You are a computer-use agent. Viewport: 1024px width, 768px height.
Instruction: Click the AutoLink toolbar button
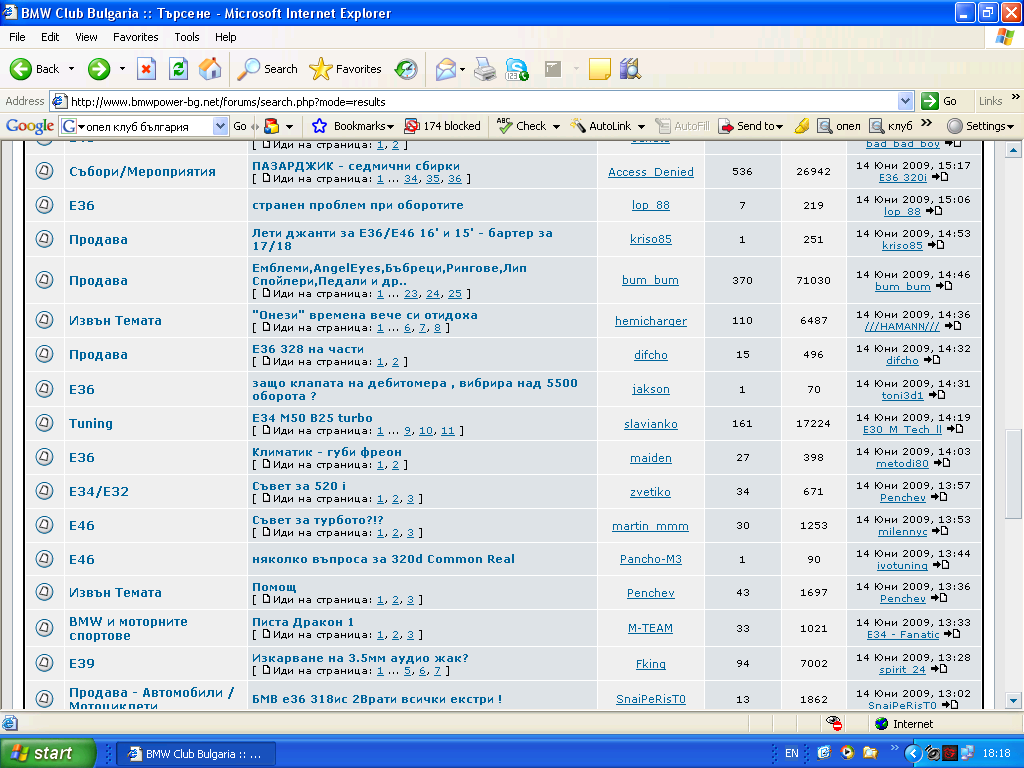click(601, 126)
